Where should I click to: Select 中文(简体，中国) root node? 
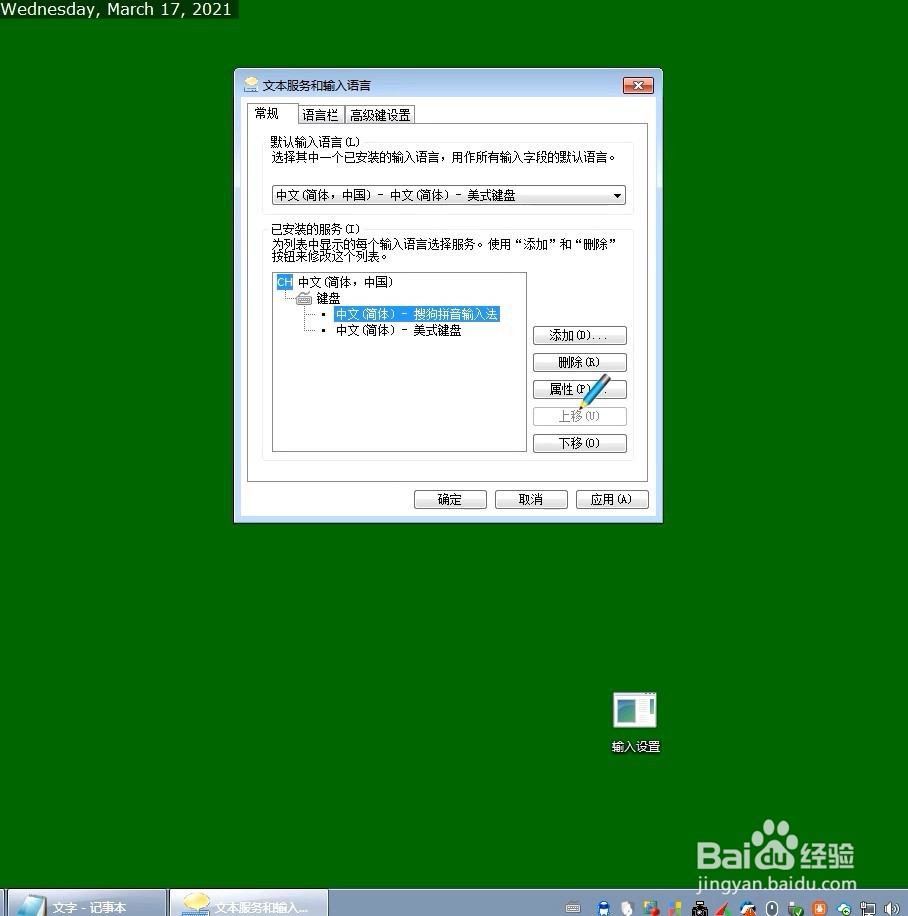345,282
